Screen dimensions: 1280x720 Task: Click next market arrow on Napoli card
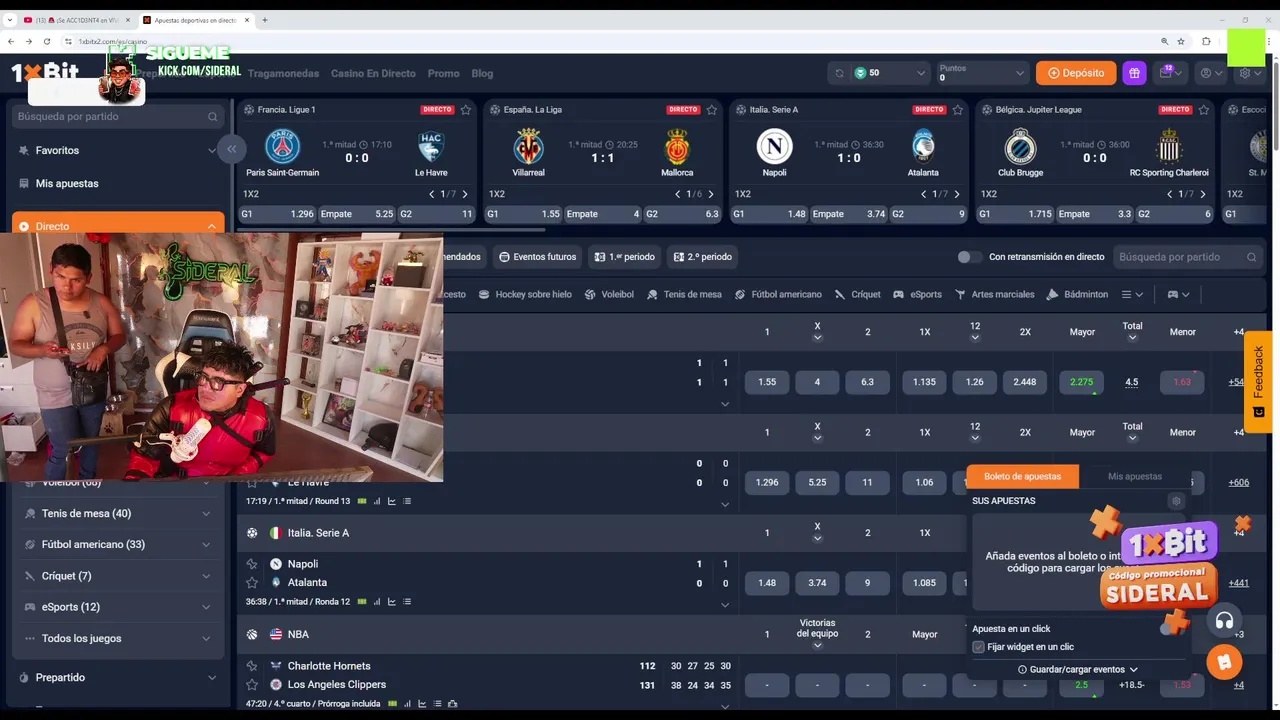pyautogui.click(x=957, y=194)
